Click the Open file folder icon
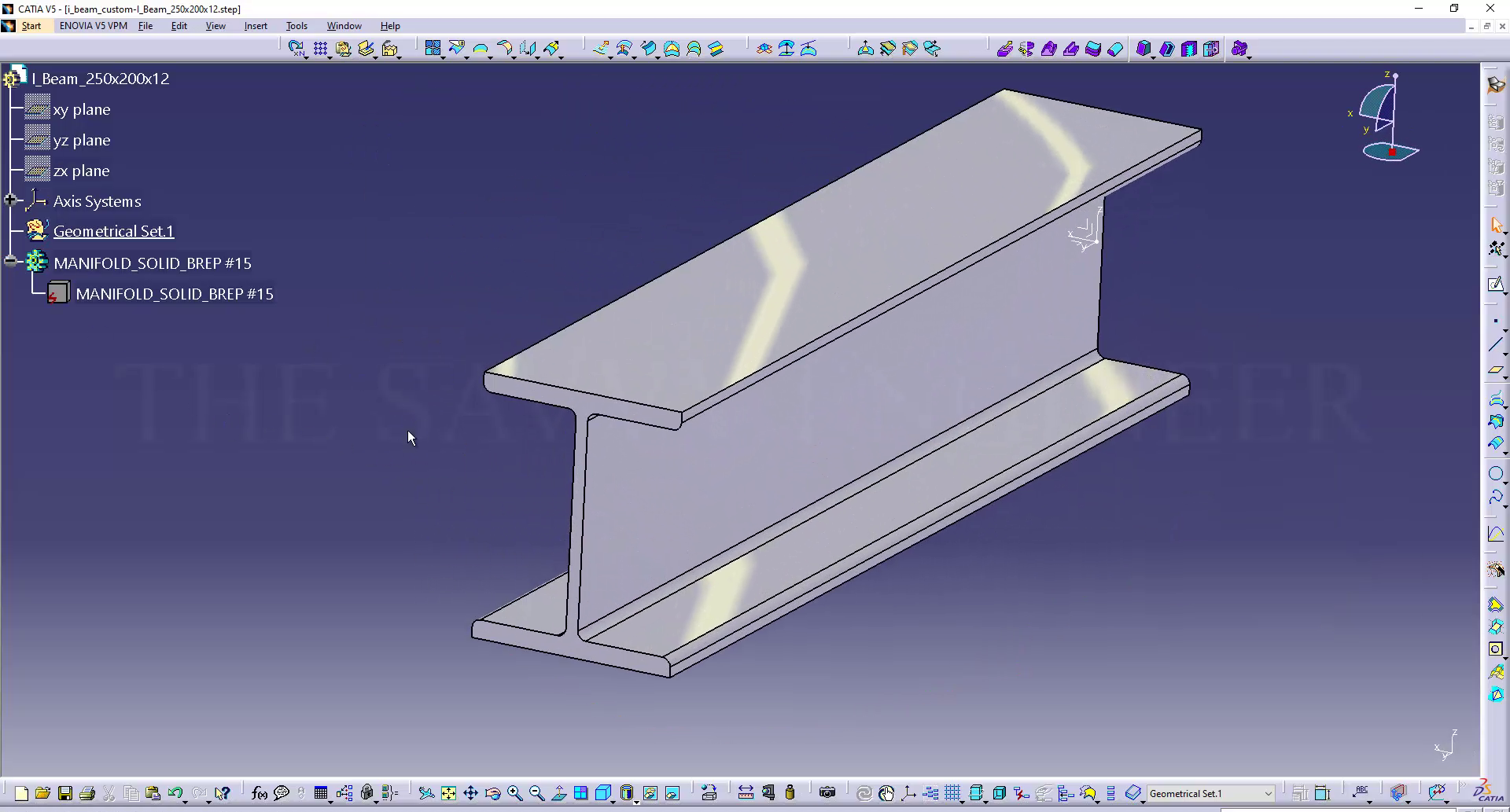 click(x=43, y=793)
